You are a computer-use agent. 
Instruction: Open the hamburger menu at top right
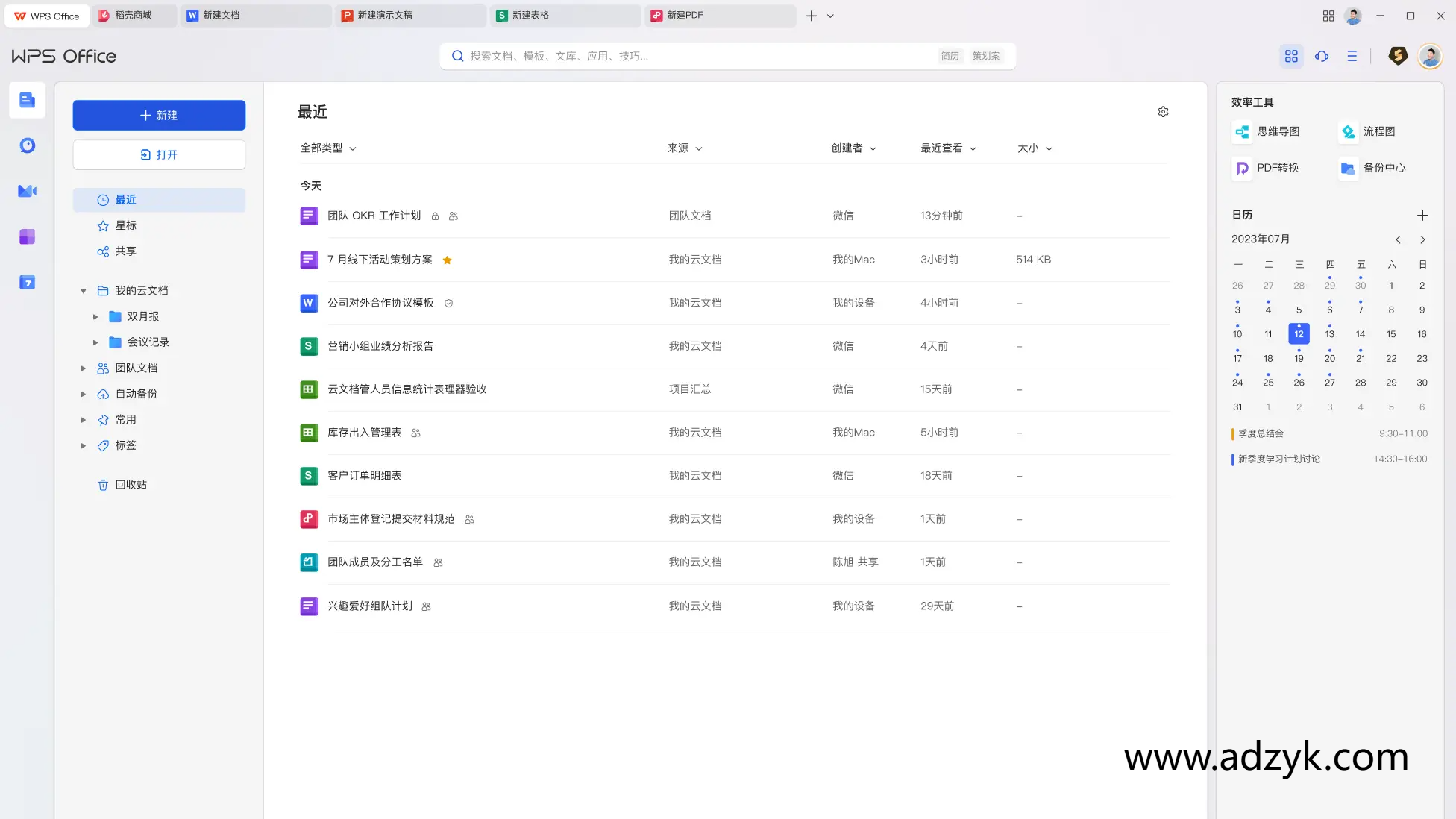tap(1352, 56)
